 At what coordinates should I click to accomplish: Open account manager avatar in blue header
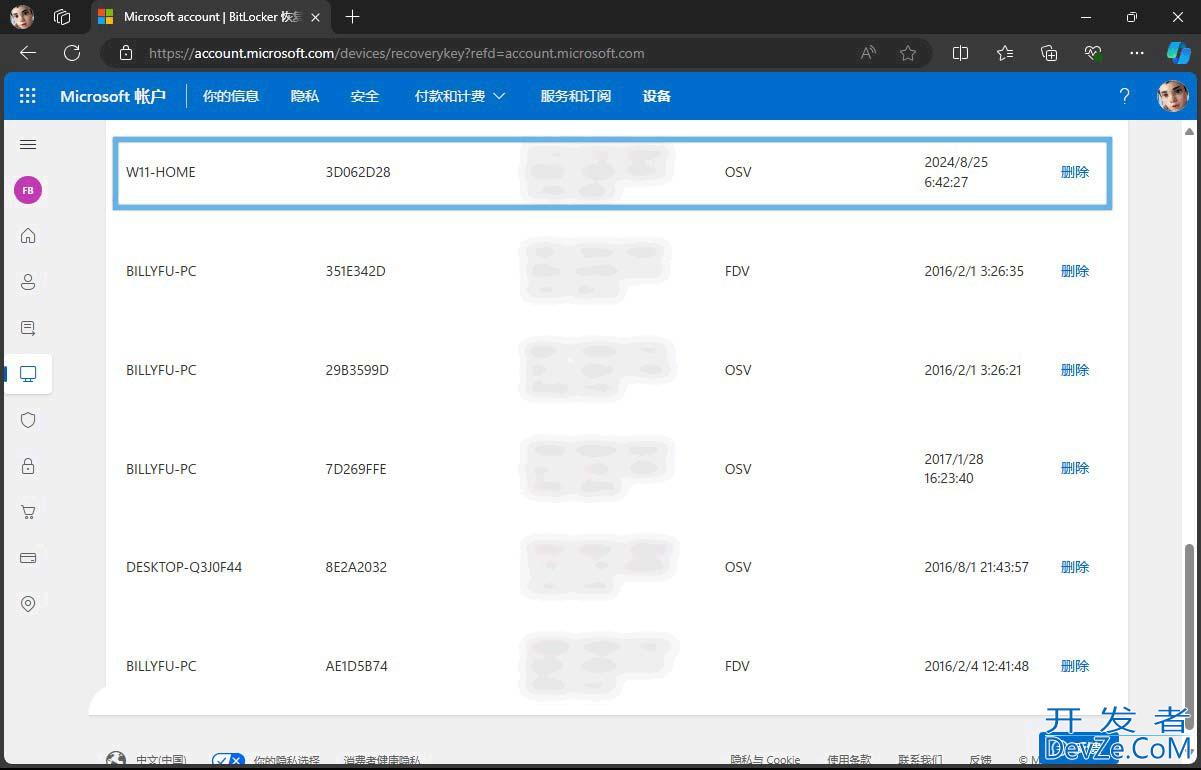tap(1172, 96)
